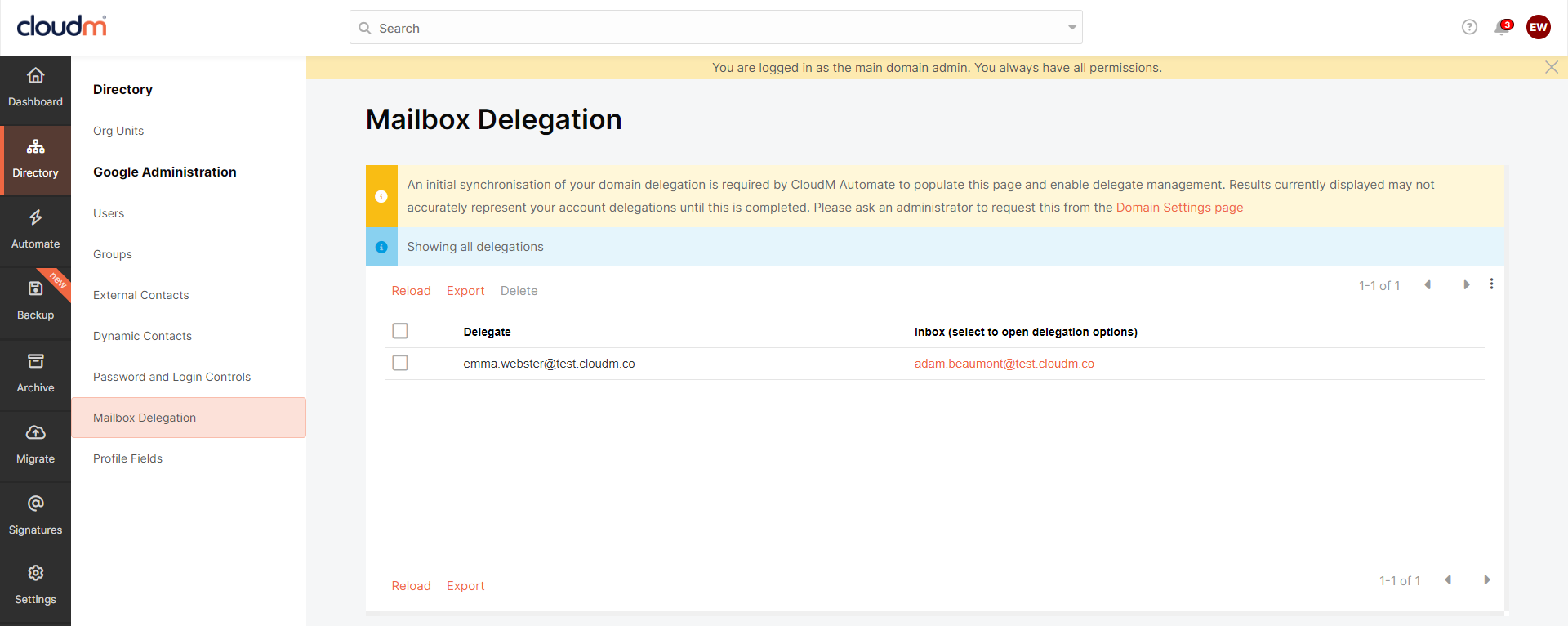The image size is (1568, 626).
Task: Open adam.beaumont@test.cloudm.co inbox delegation options
Action: tap(1004, 364)
